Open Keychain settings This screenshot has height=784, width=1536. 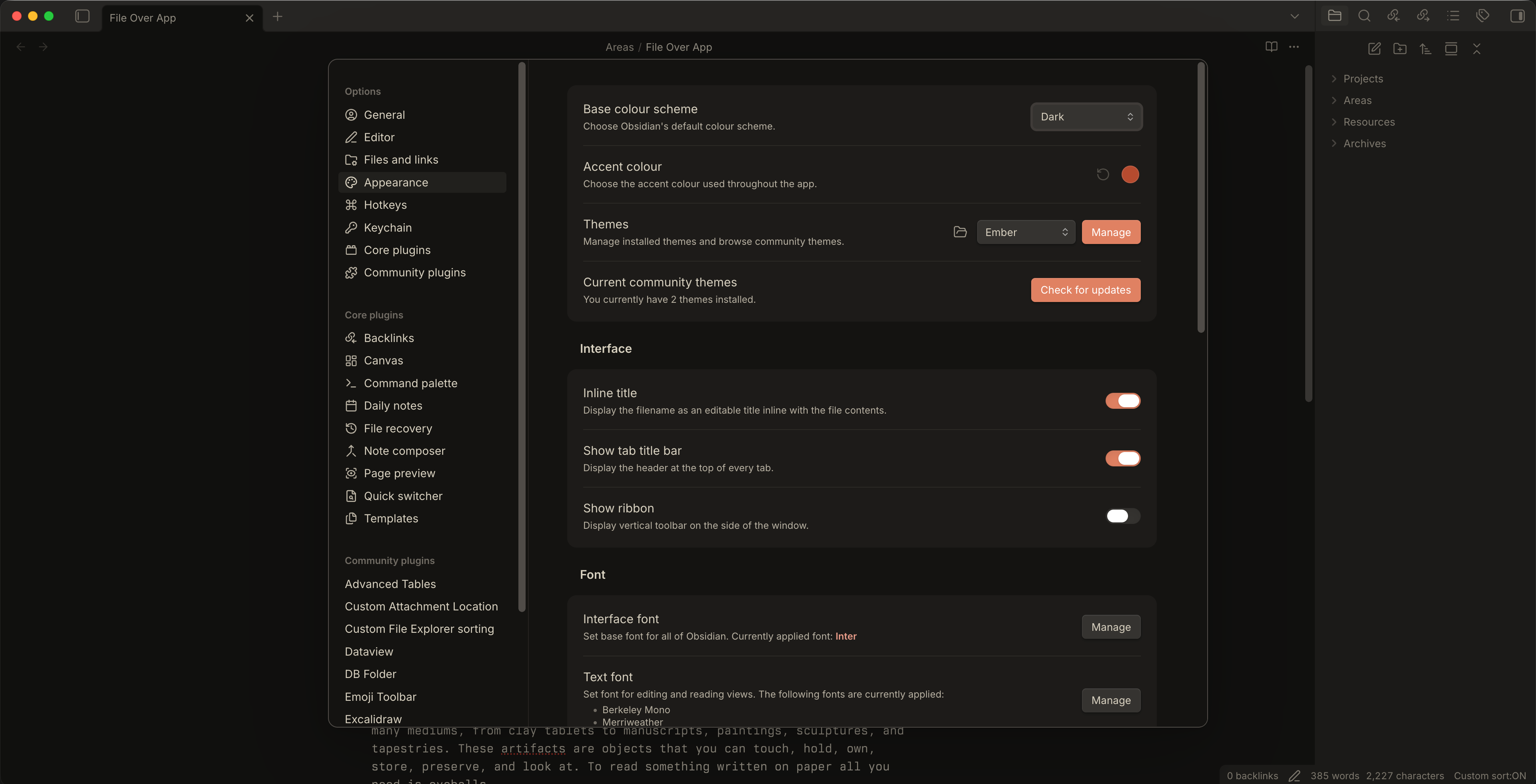(x=422, y=227)
